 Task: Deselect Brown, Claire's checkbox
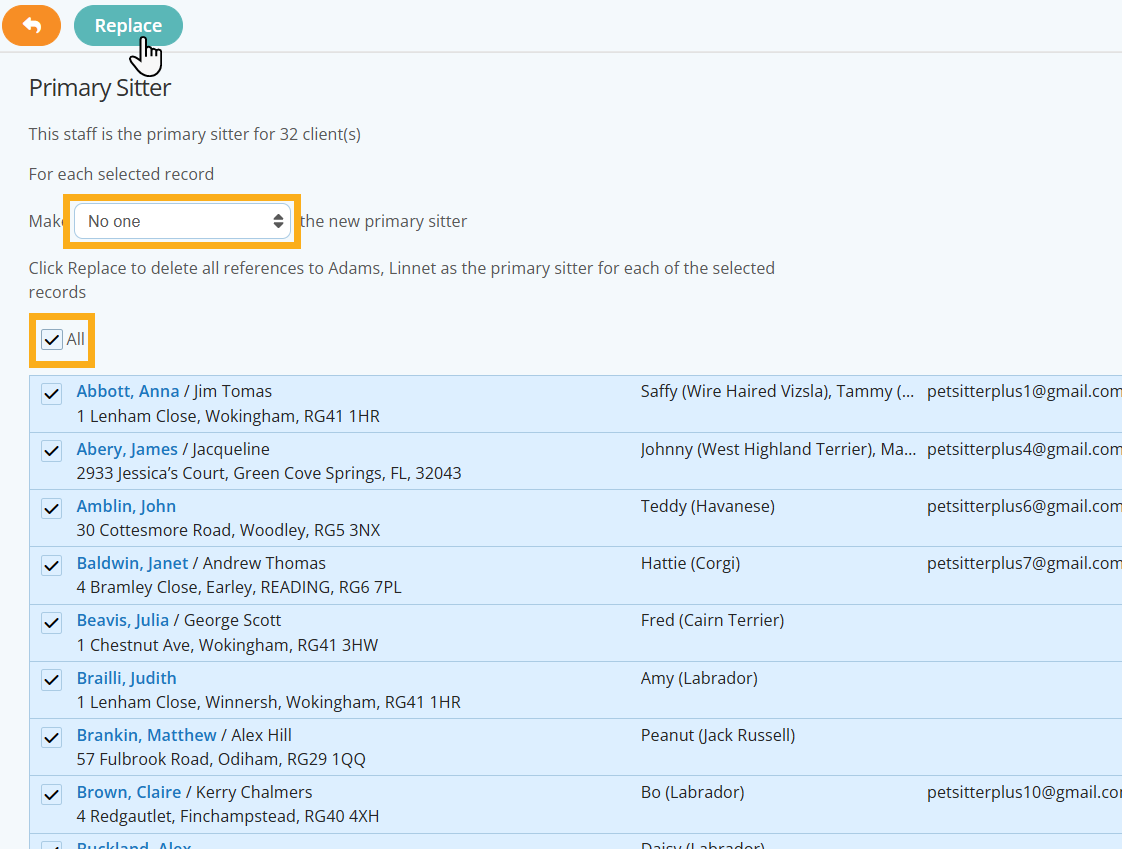(51, 794)
